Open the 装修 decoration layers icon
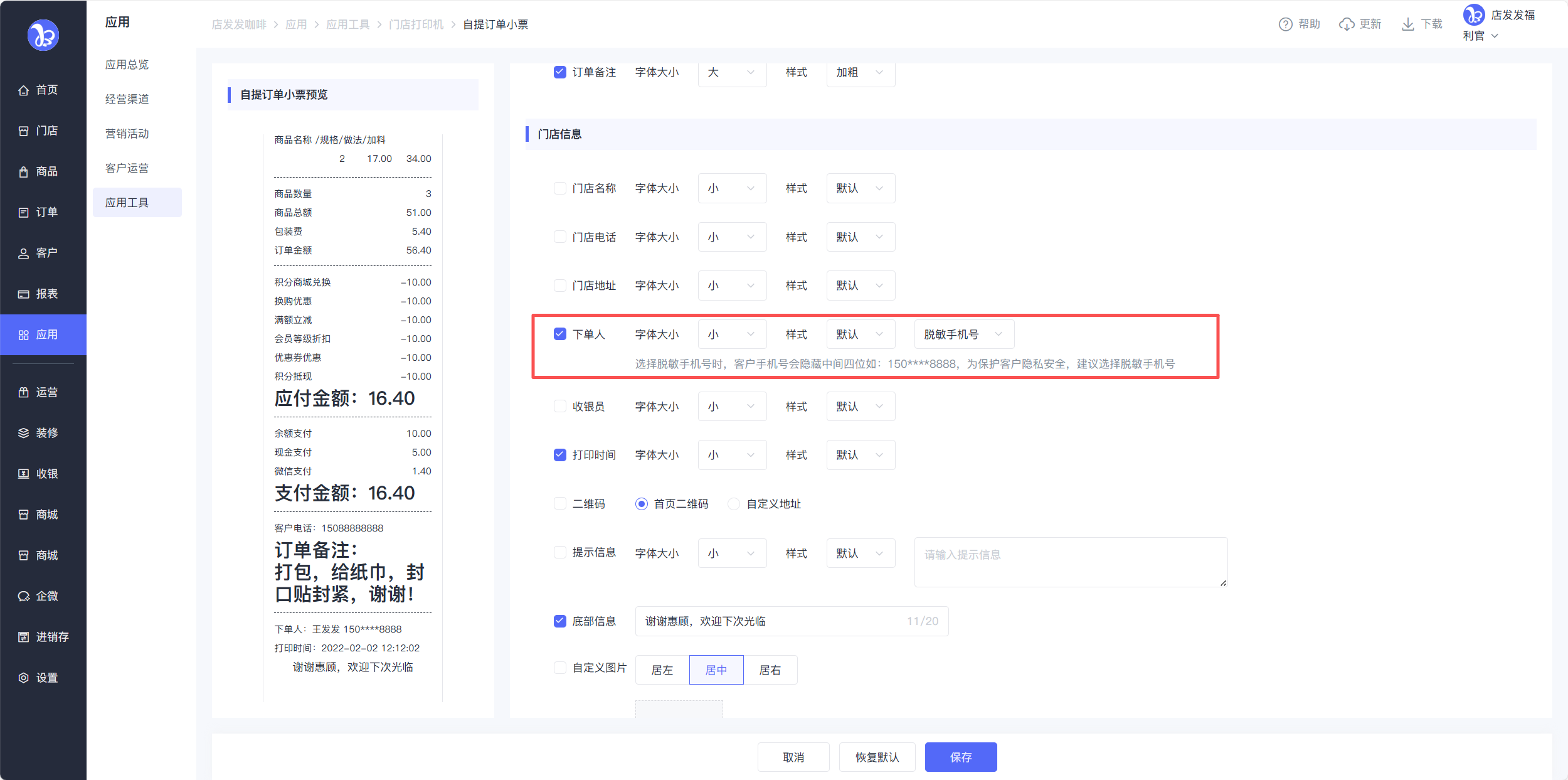 pos(24,433)
